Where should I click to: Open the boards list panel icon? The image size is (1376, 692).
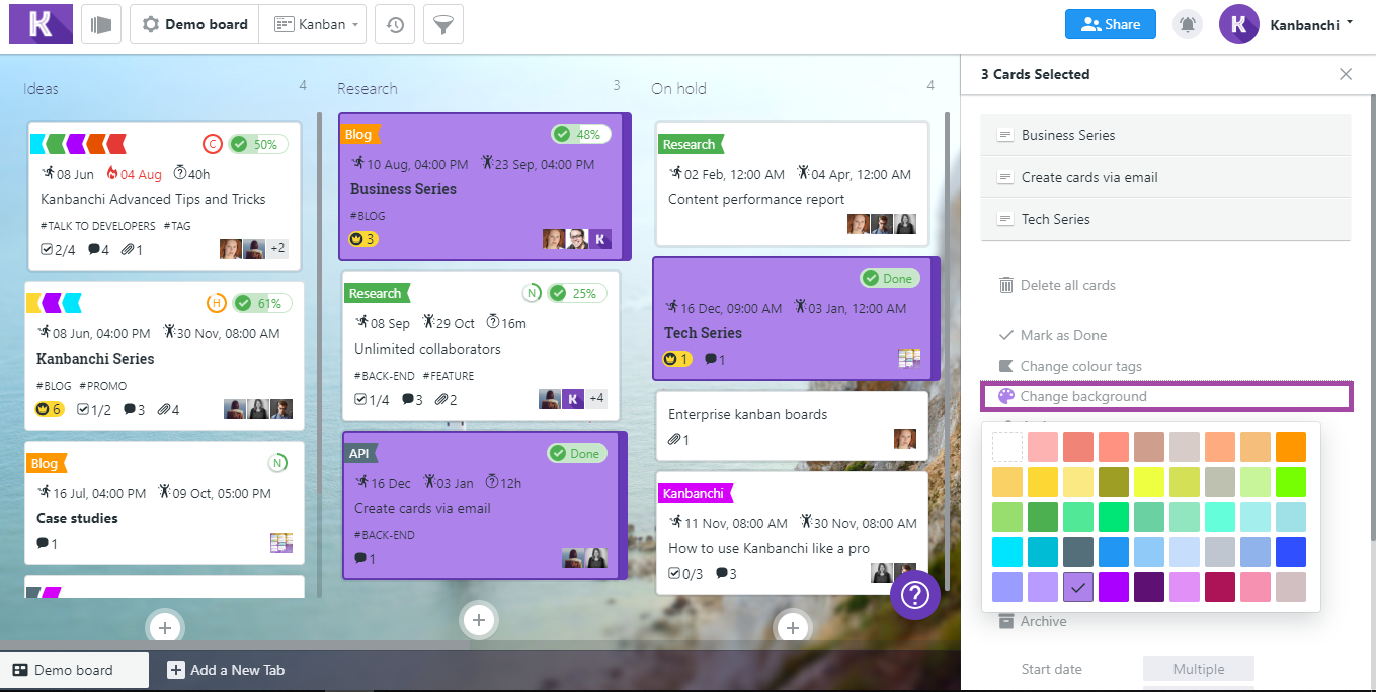(101, 24)
